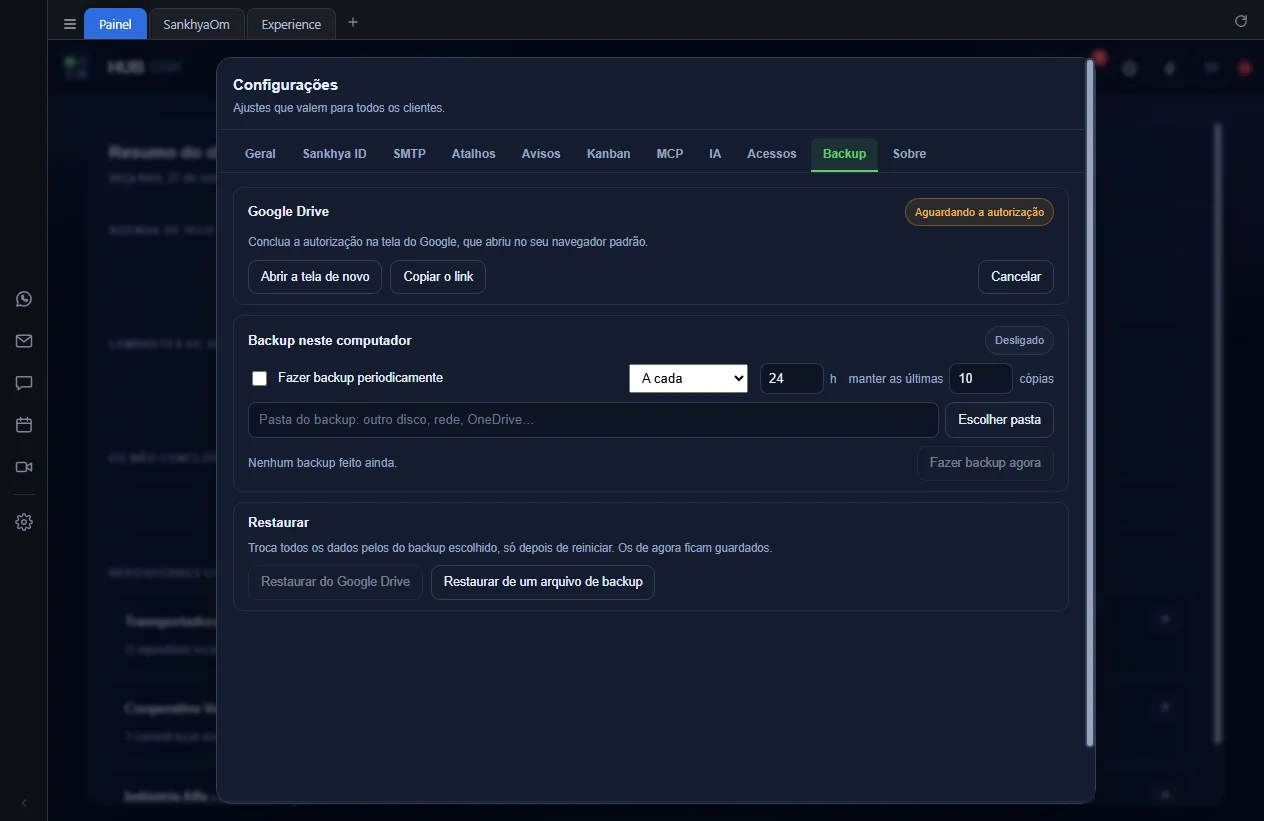
Task: Open the hamburger menu beside the Painel tab
Action: pyautogui.click(x=69, y=24)
